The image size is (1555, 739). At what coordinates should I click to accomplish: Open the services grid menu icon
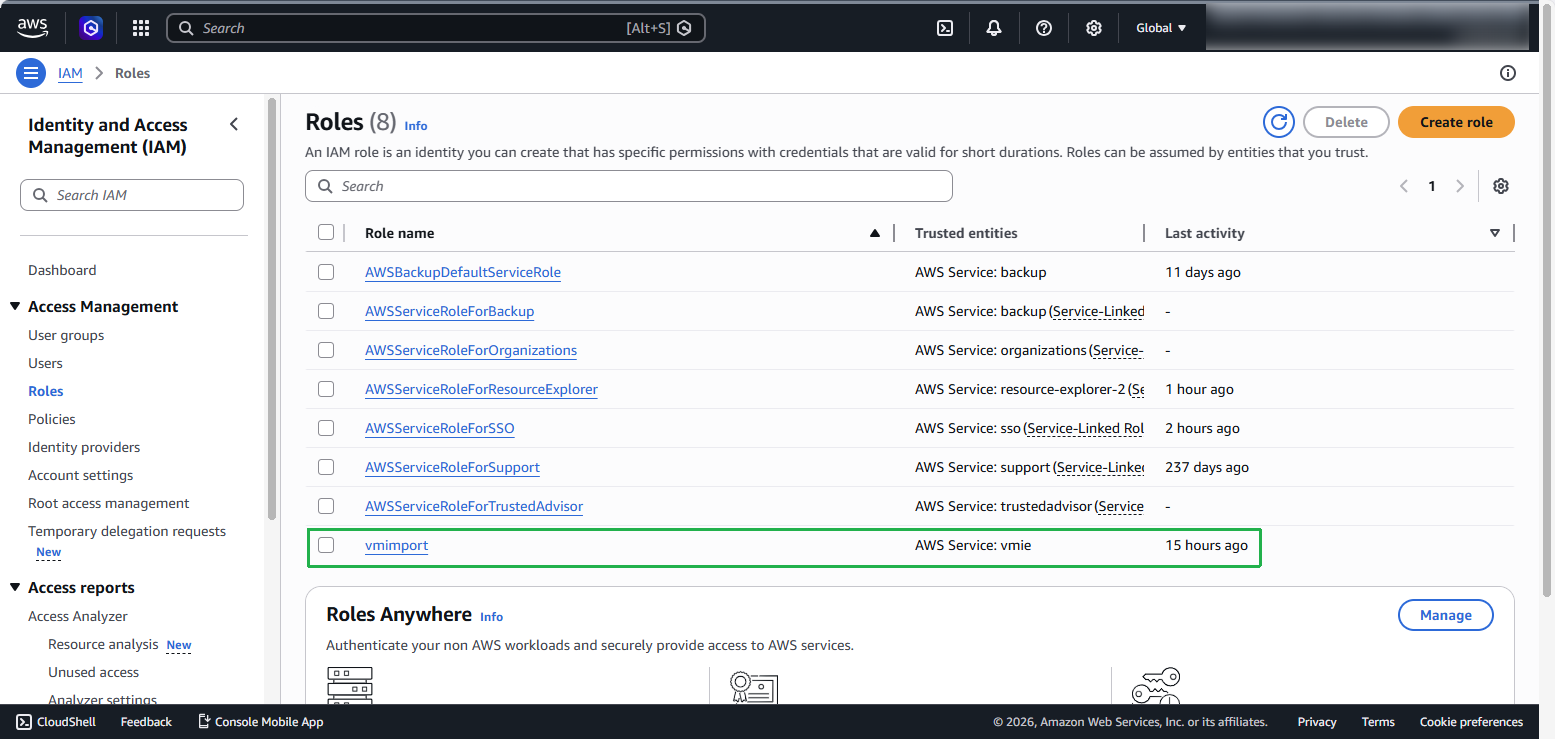[x=141, y=28]
